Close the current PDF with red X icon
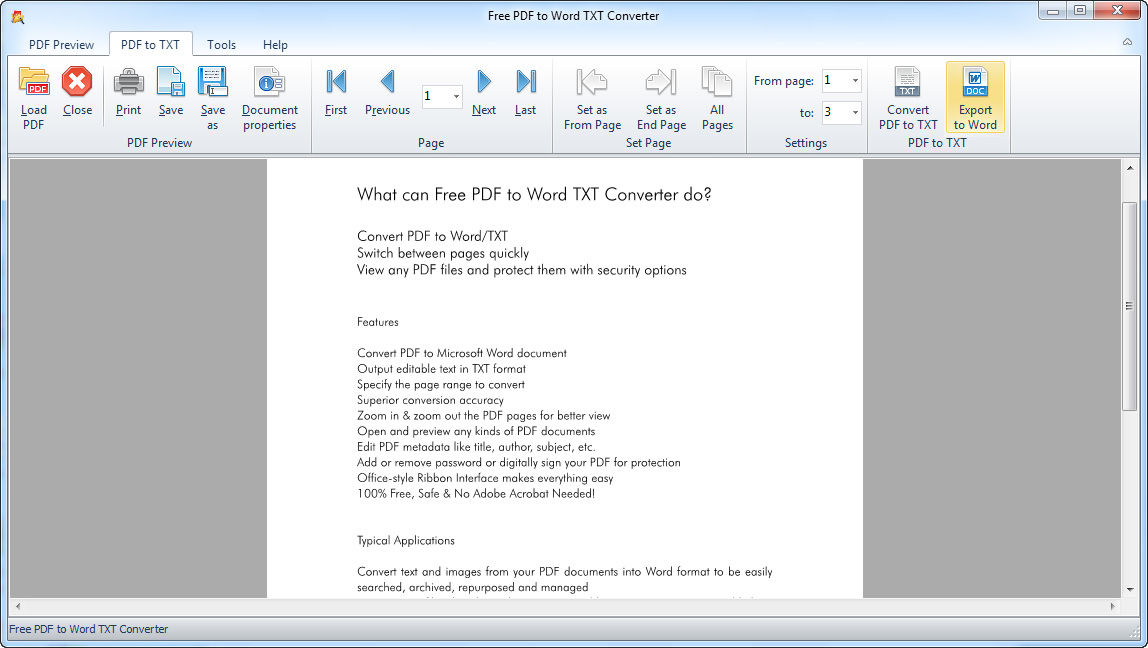Viewport: 1148px width, 648px height. [77, 81]
